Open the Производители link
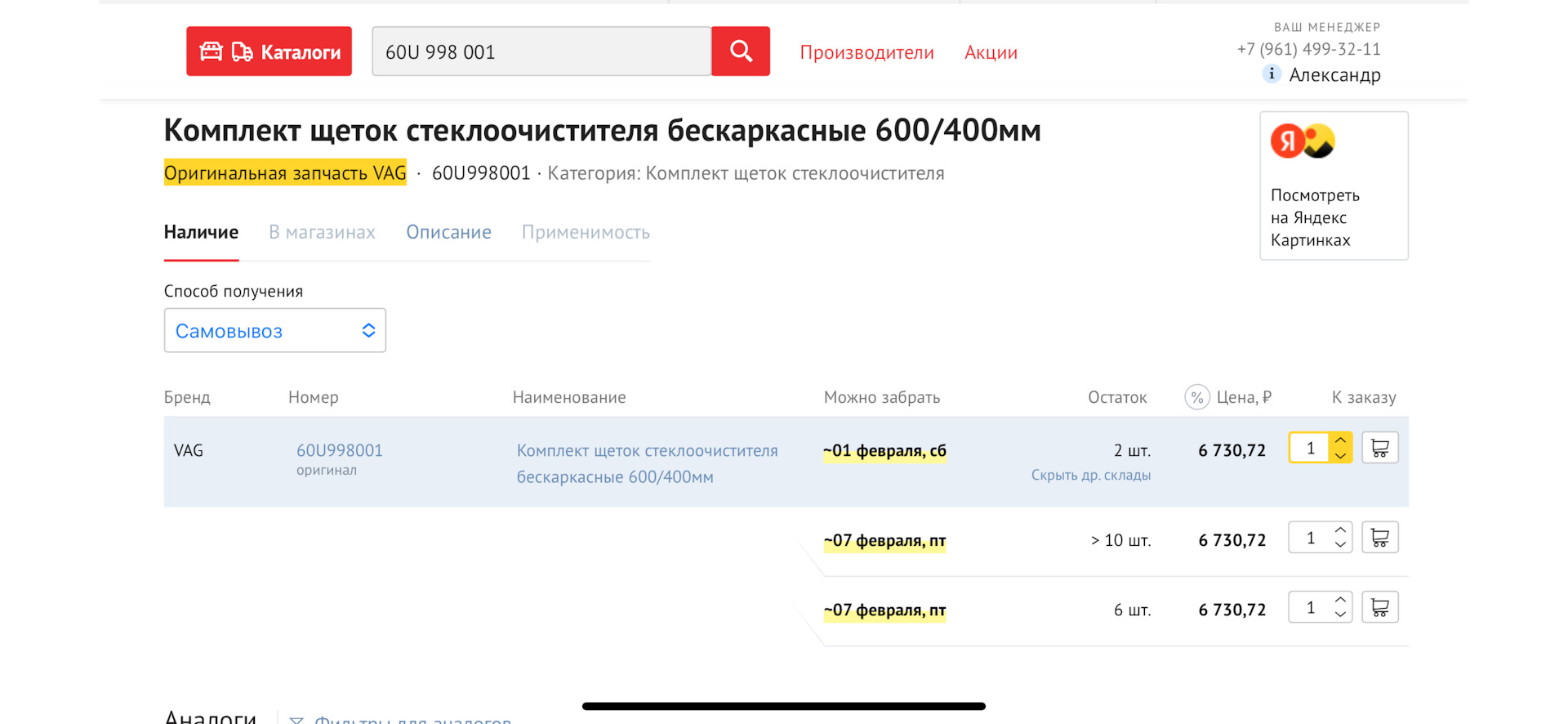Viewport: 1568px width, 724px height. pyautogui.click(x=866, y=52)
